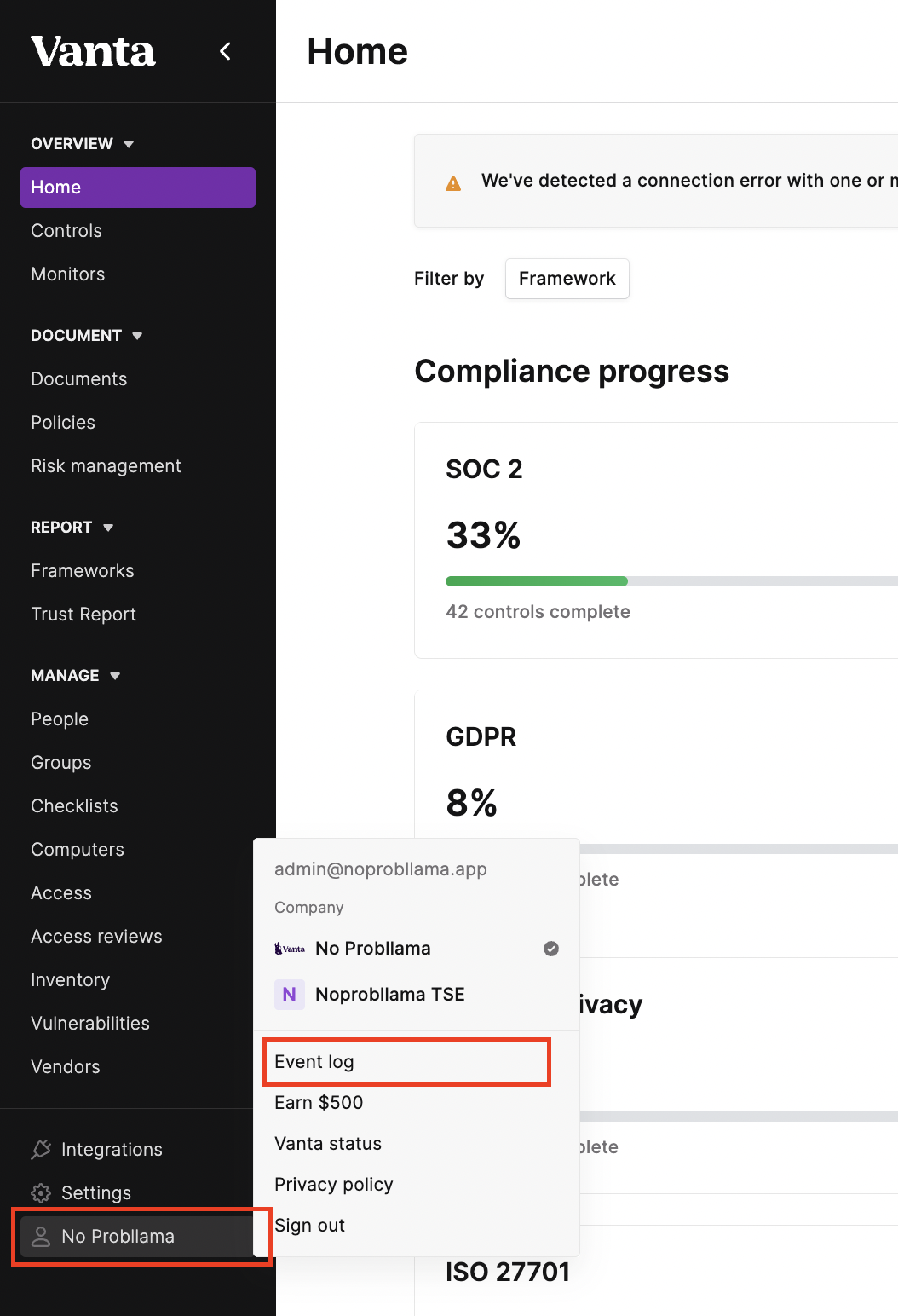This screenshot has height=1316, width=898.
Task: Click admin@noprobllama.app email text
Action: (x=381, y=869)
